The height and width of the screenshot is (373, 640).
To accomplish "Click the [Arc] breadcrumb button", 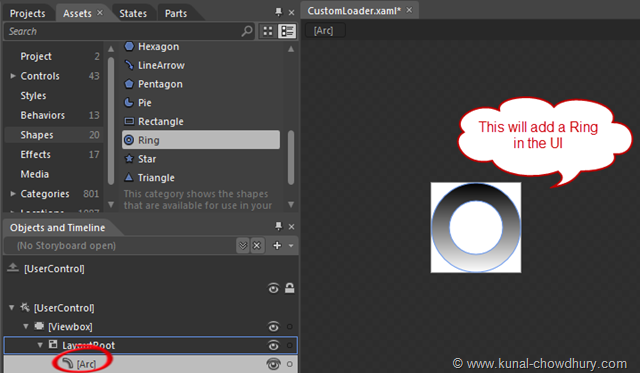I will point(324,31).
